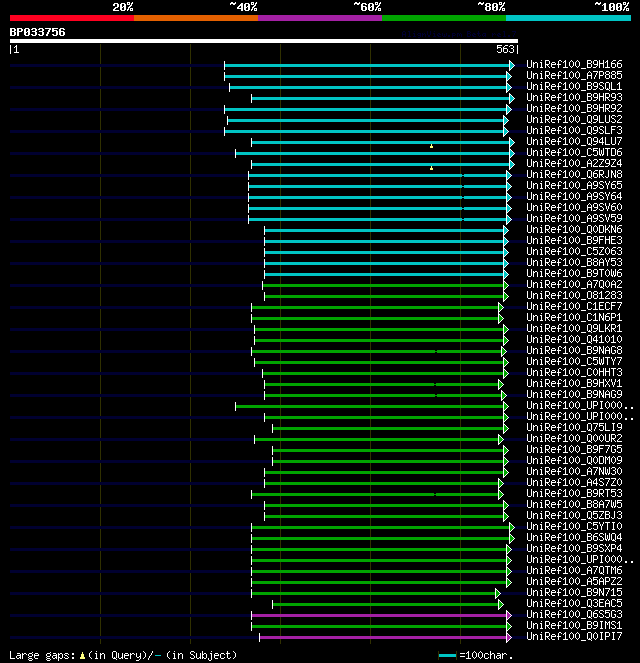Click the orange ~40% legend segment
The height and width of the screenshot is (663, 640).
tap(196, 18)
